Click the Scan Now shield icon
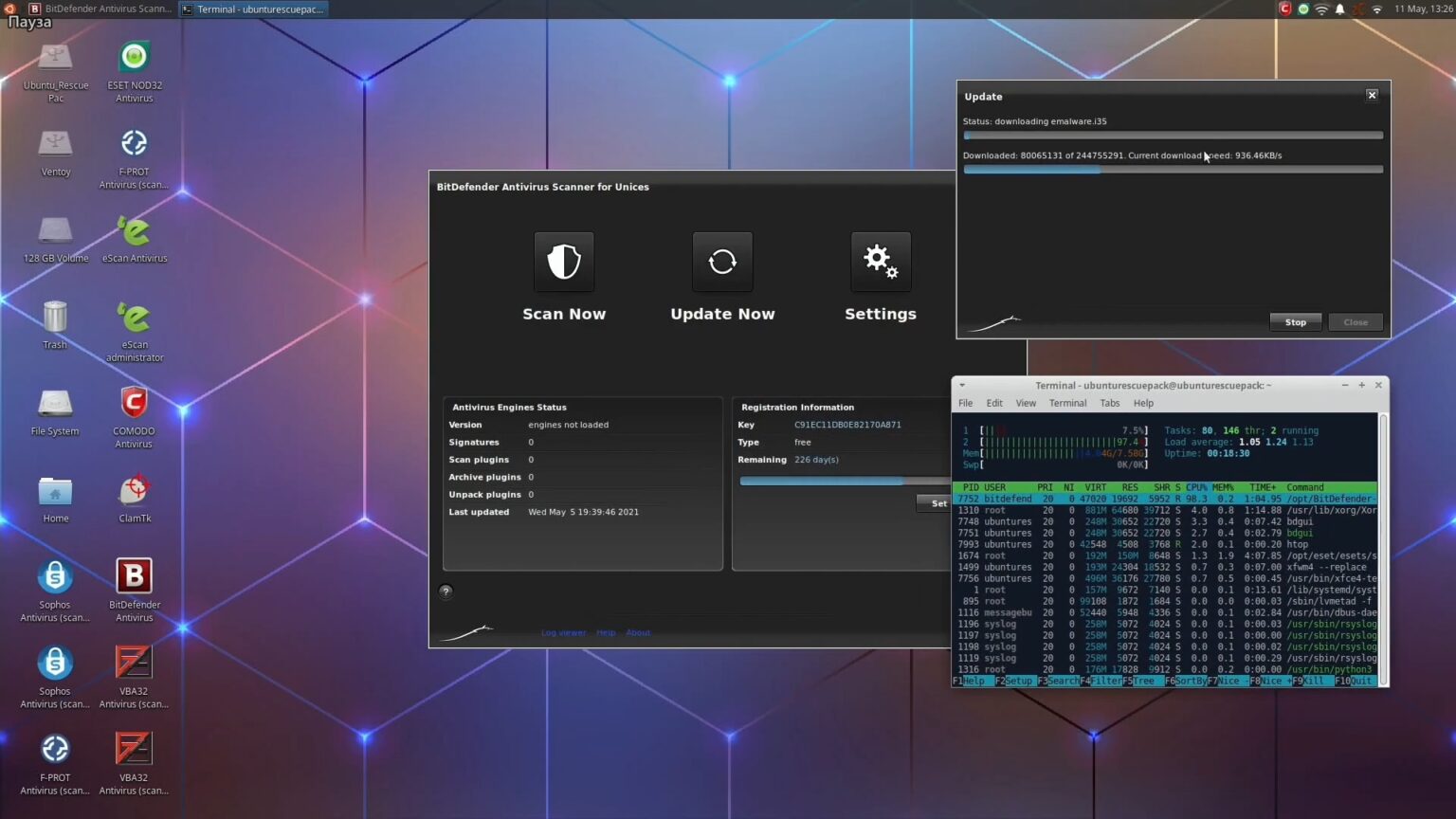This screenshot has height=819, width=1456. pos(564,262)
